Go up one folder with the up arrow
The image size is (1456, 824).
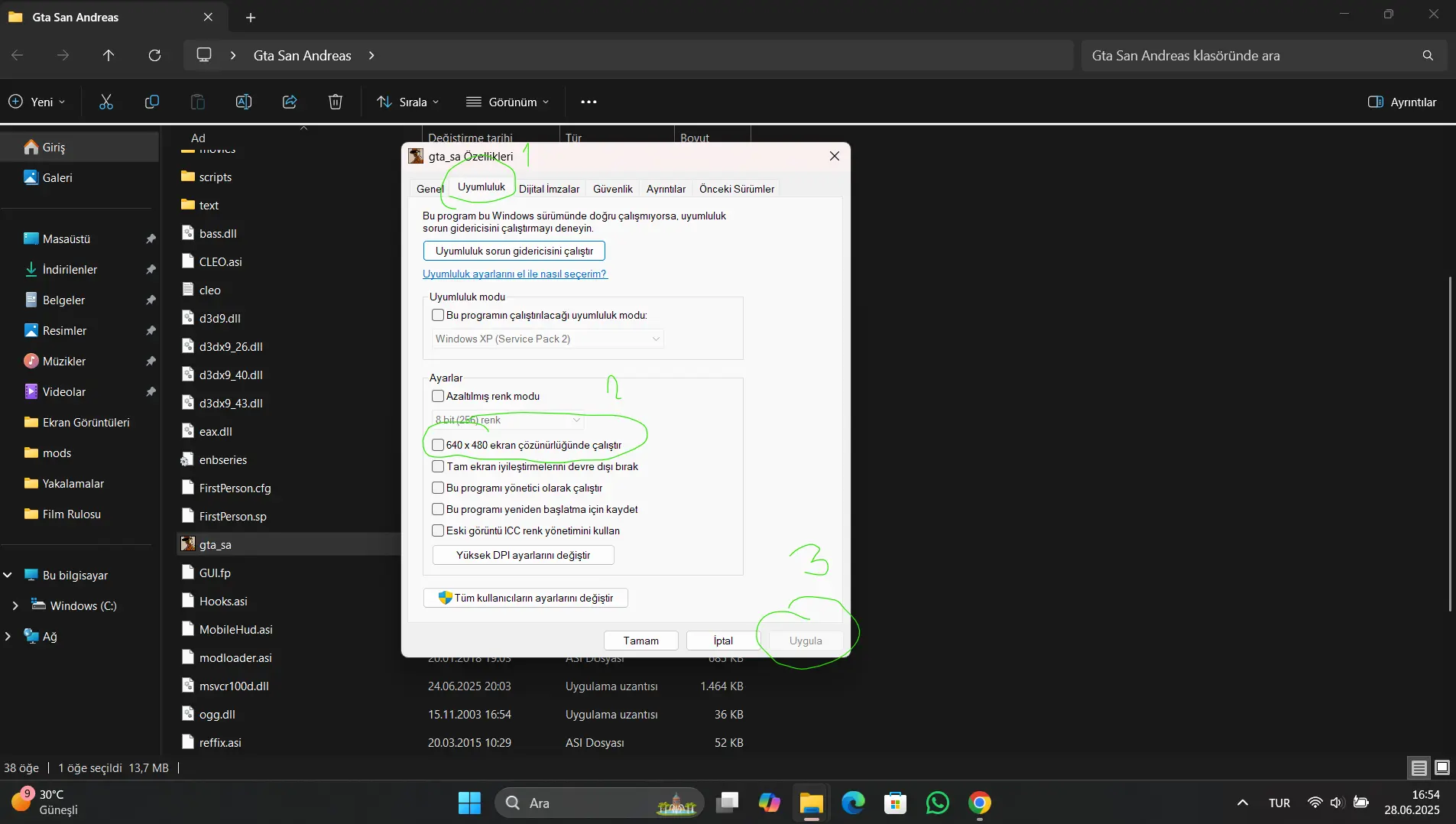pyautogui.click(x=109, y=55)
